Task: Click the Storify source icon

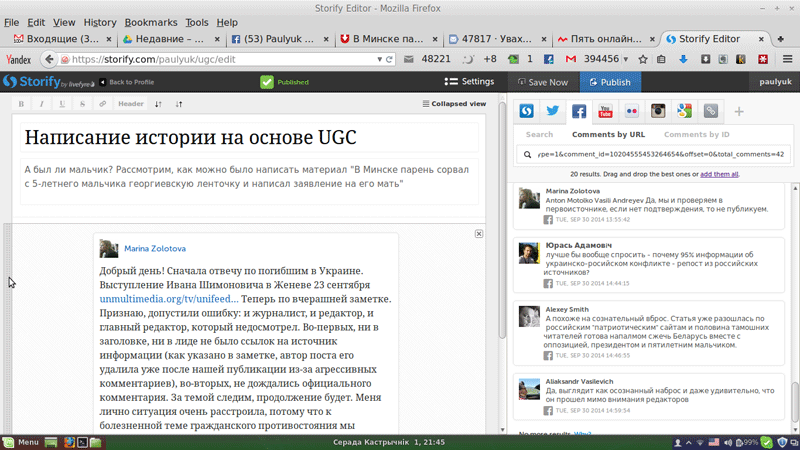Action: coord(525,111)
